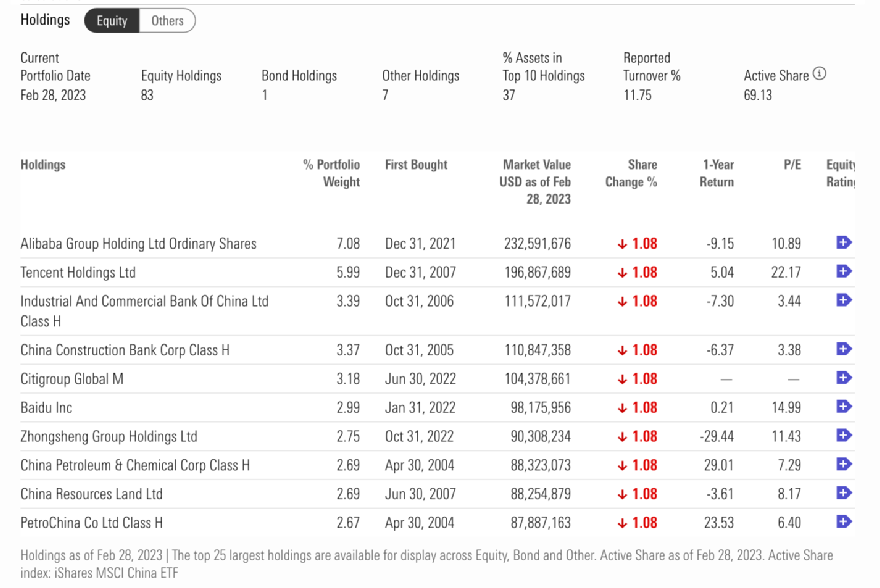Open equity rating icon for PetroChina Class H
The height and width of the screenshot is (588, 880).
point(843,522)
